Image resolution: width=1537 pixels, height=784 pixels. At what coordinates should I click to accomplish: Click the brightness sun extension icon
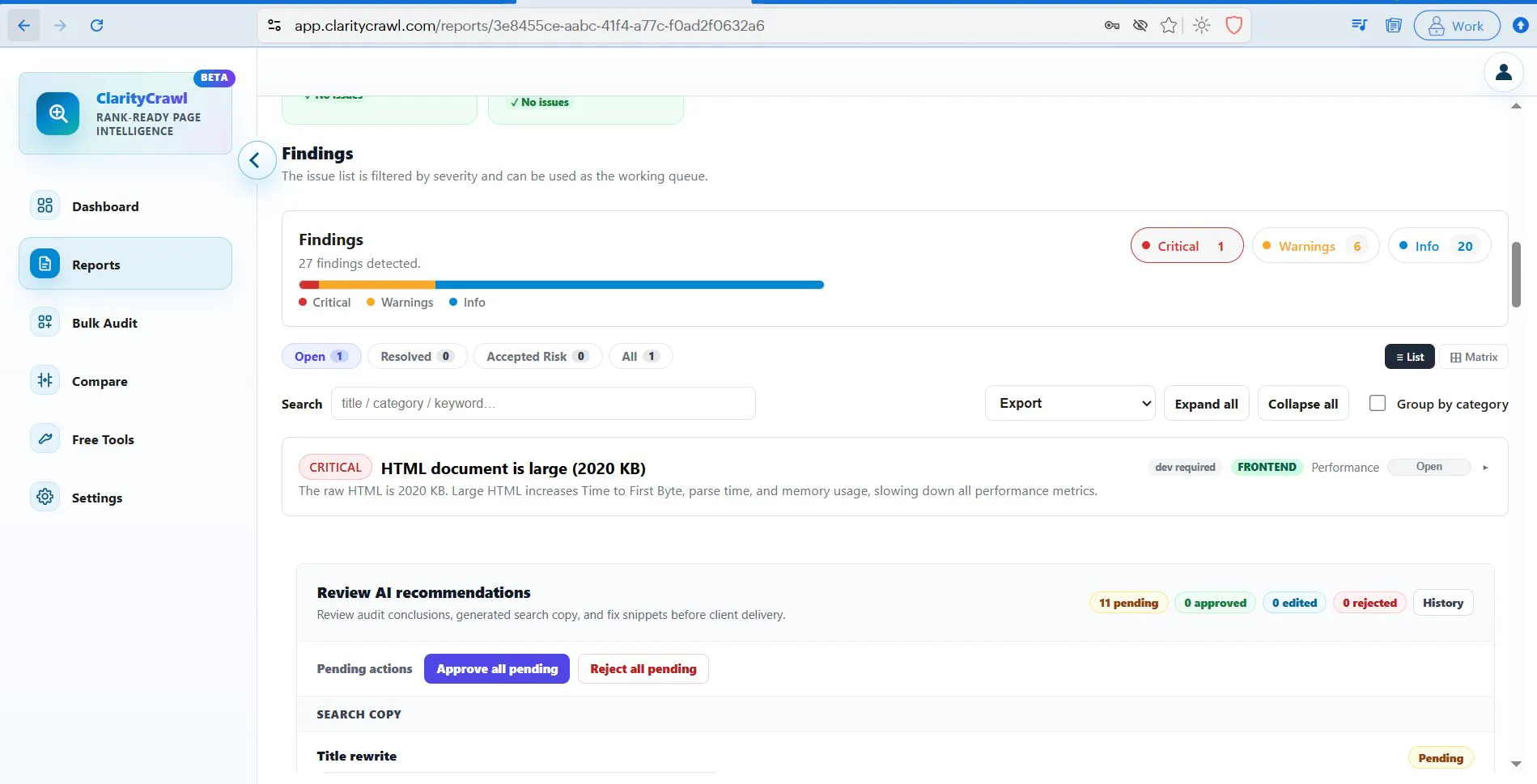pos(1202,26)
